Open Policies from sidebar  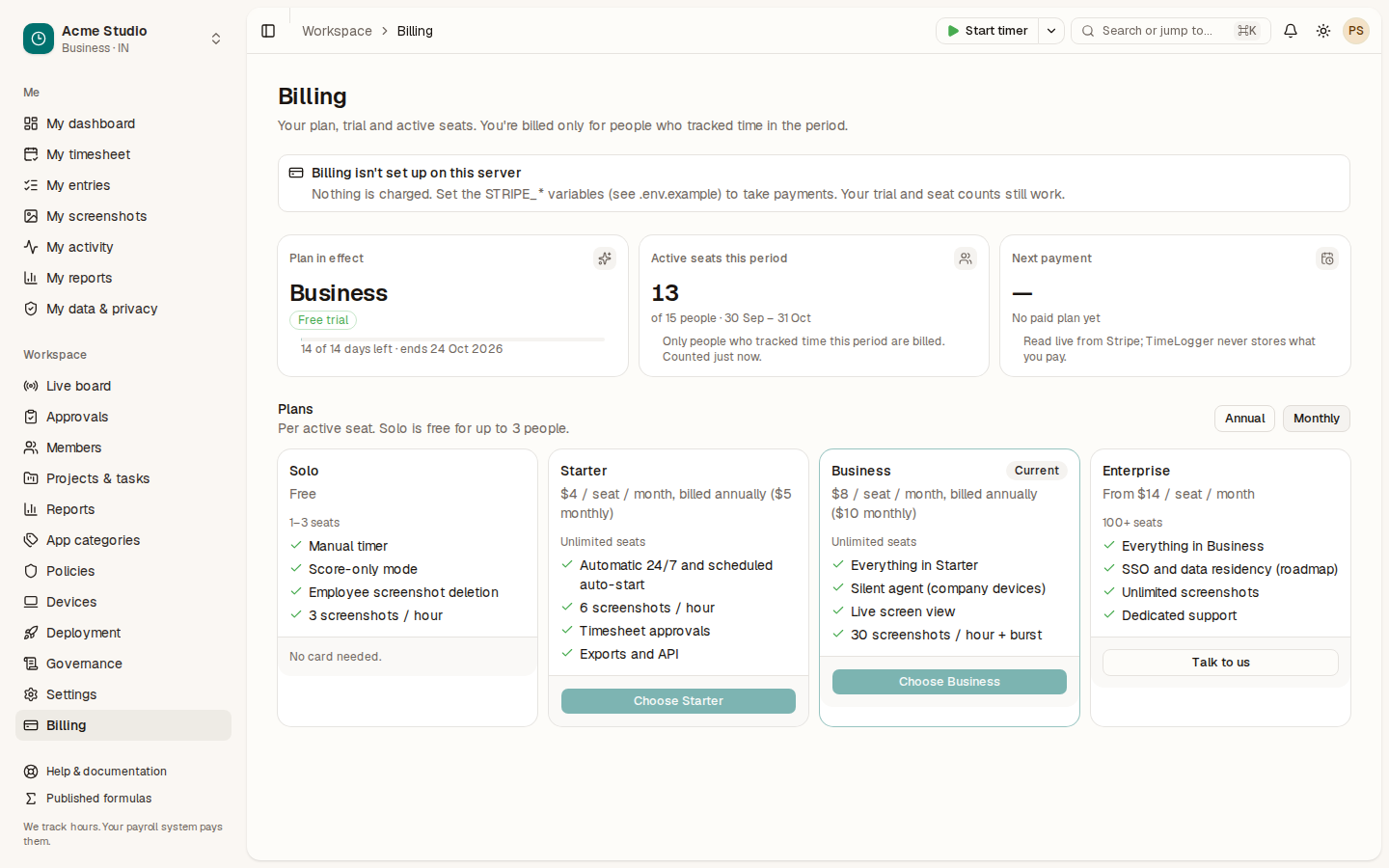tap(123, 571)
